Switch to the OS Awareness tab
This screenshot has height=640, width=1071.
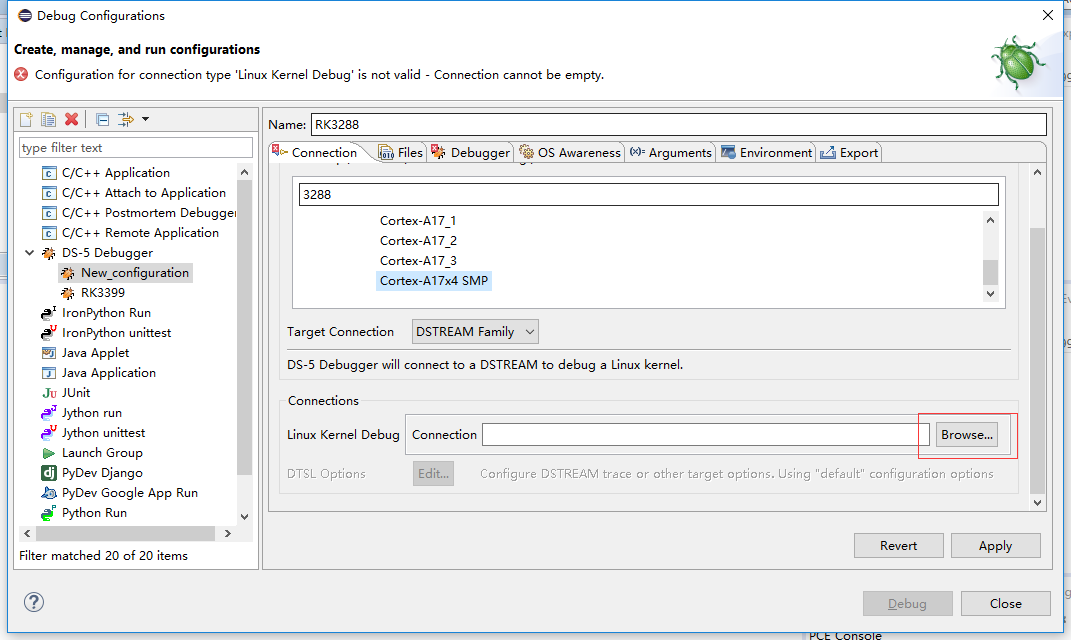click(x=570, y=152)
